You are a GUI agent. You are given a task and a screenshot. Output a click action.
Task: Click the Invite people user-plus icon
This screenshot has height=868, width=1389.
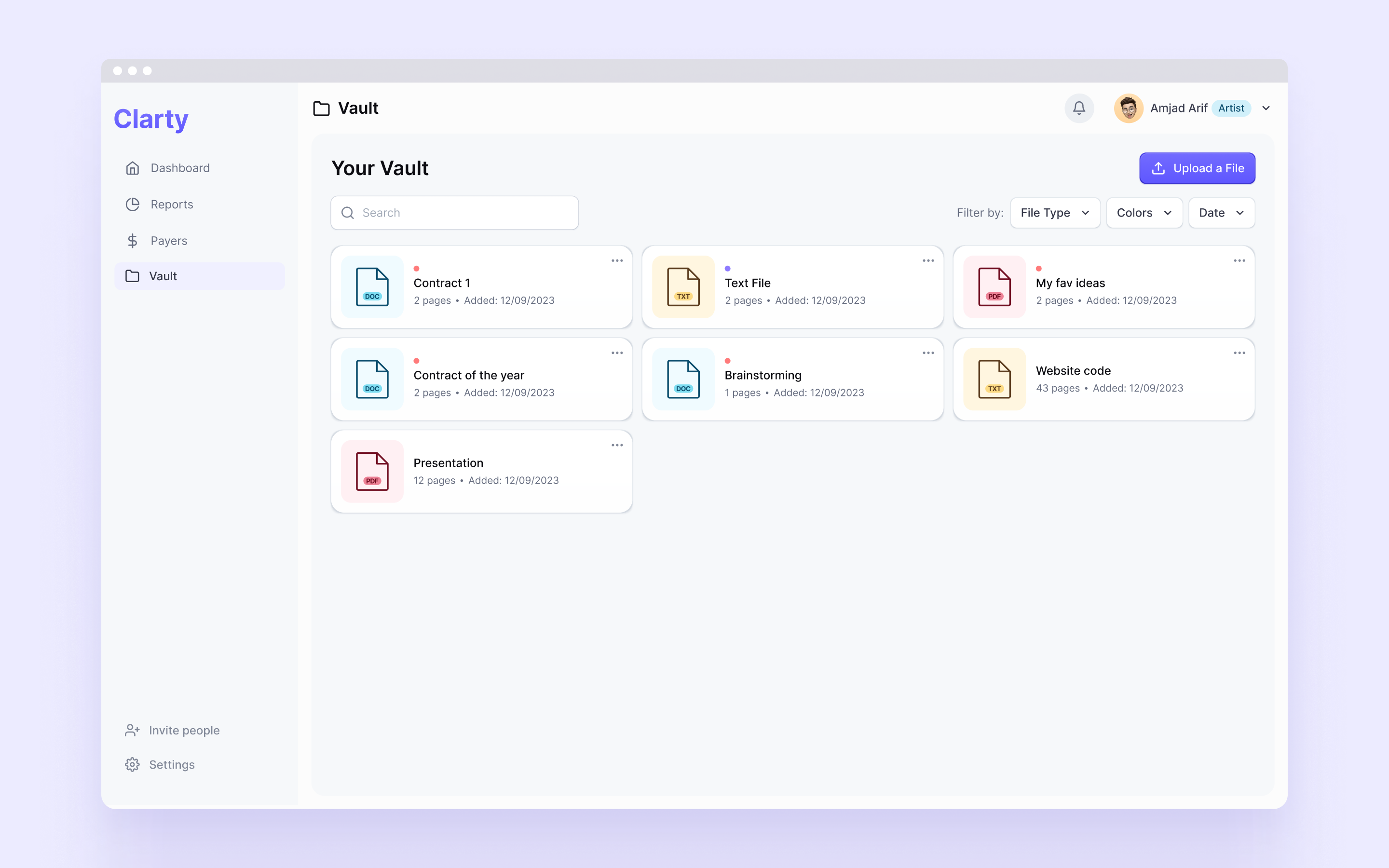click(132, 730)
